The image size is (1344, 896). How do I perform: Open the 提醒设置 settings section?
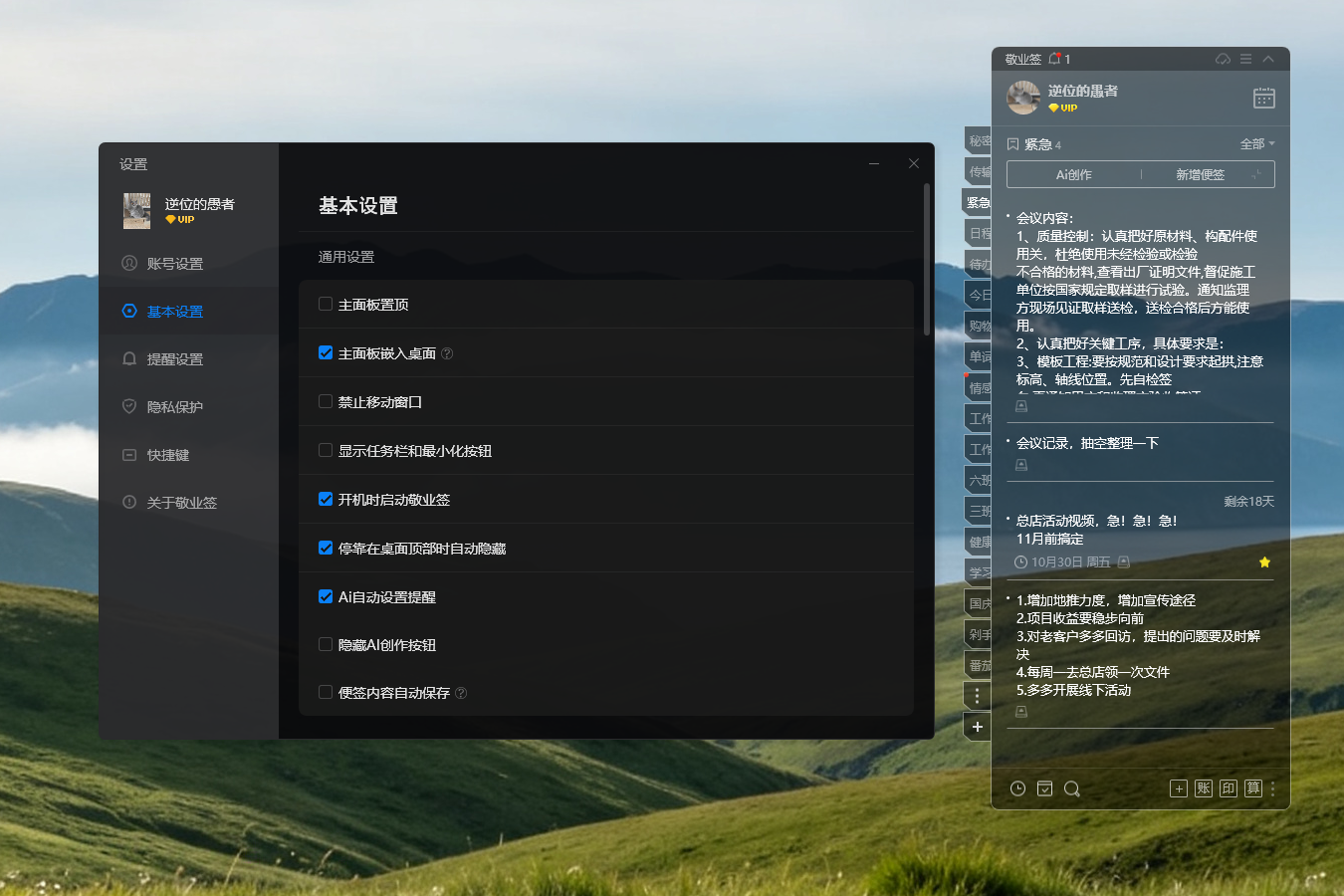pyautogui.click(x=189, y=359)
